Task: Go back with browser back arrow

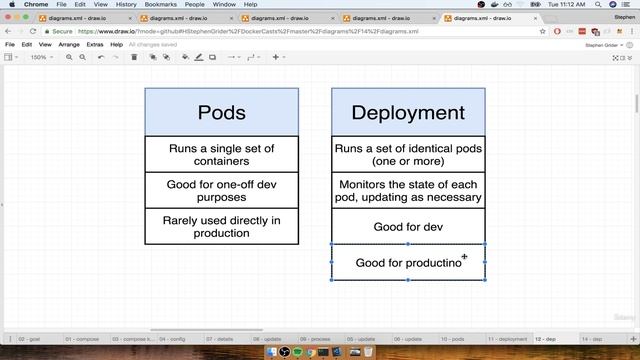Action: tap(8, 31)
